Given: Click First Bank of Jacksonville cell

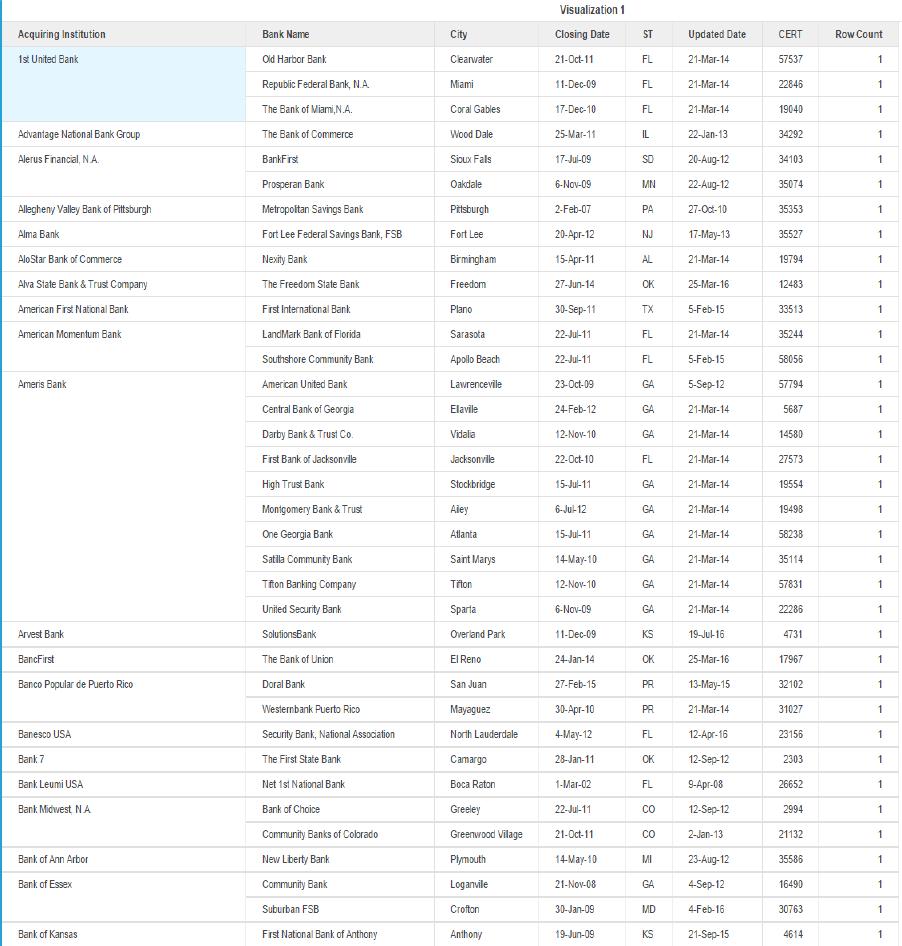Looking at the screenshot, I should [x=340, y=460].
